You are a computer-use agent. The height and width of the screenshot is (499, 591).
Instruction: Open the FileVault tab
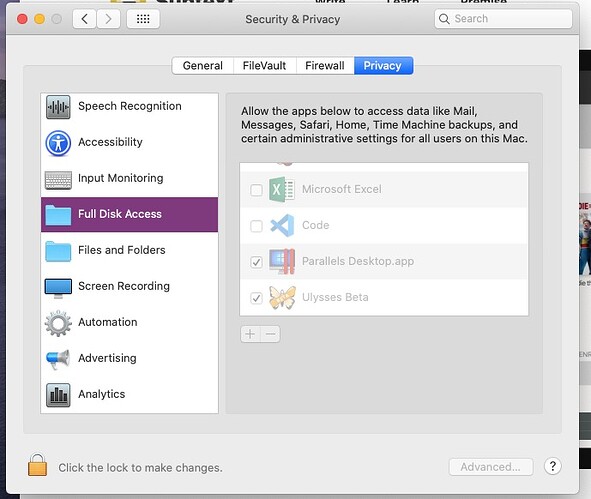coord(265,66)
